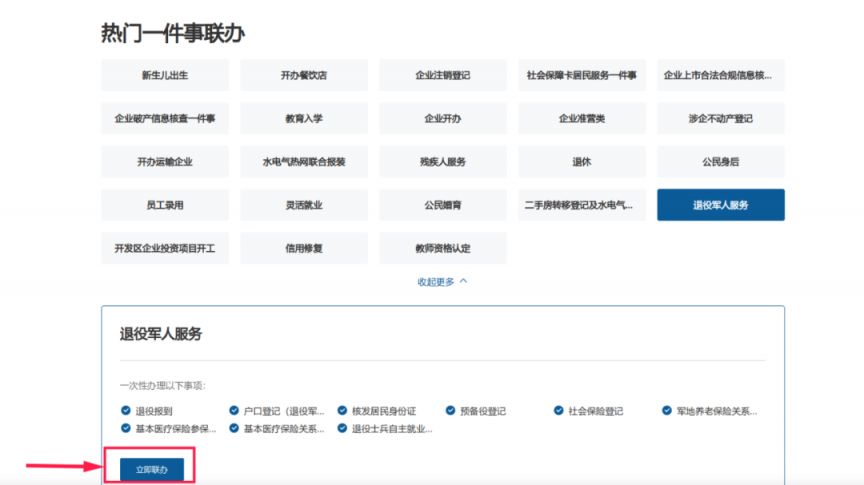864x485 pixels.
Task: Select the 新生儿出生 service tile
Action: point(165,75)
